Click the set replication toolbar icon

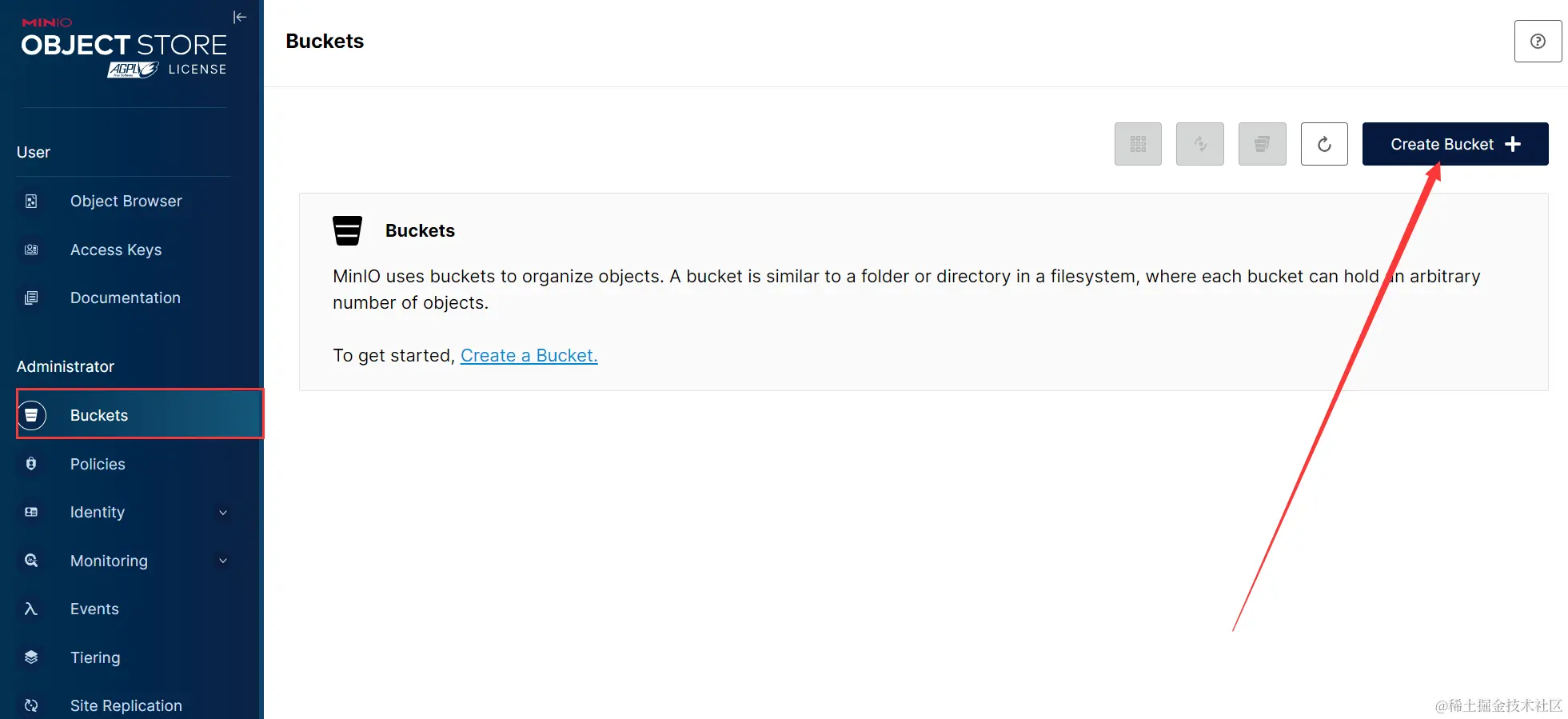[x=1200, y=144]
